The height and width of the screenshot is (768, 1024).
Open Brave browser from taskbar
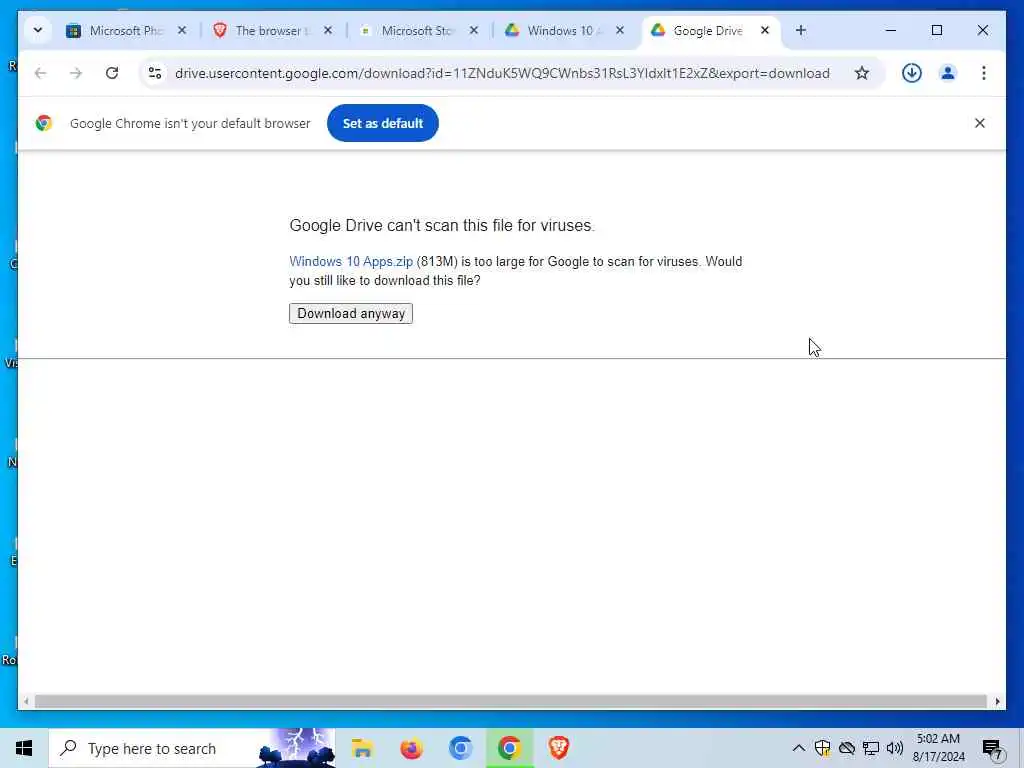(558, 748)
